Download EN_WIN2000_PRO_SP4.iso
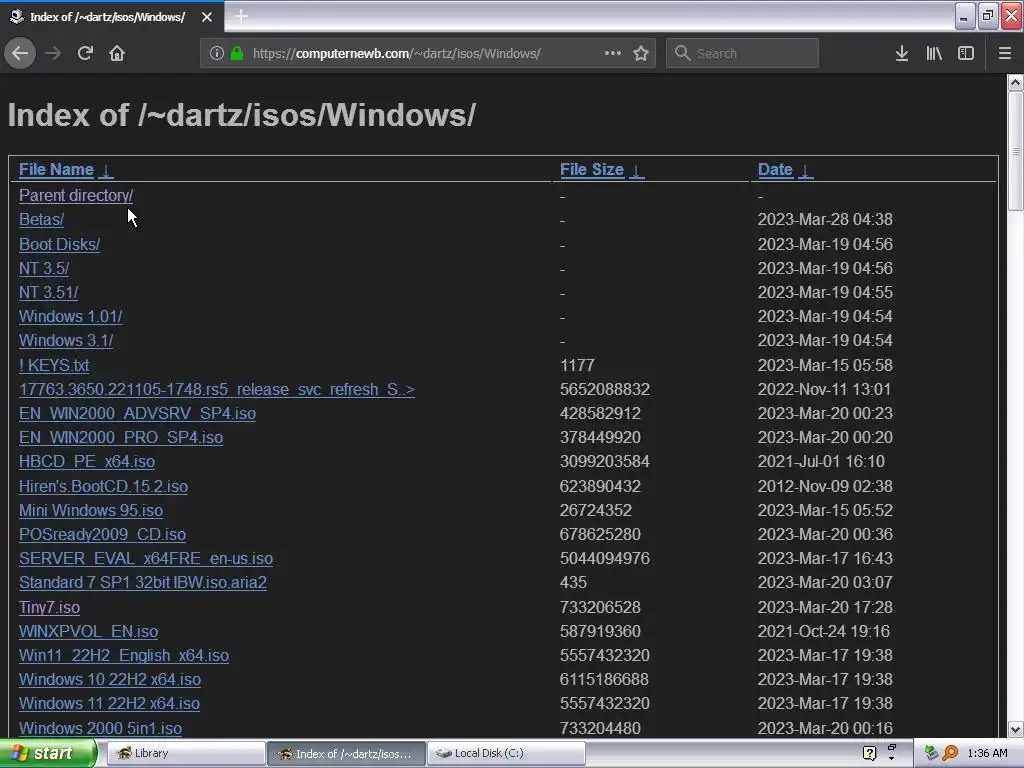The height and width of the screenshot is (768, 1024). (x=121, y=438)
